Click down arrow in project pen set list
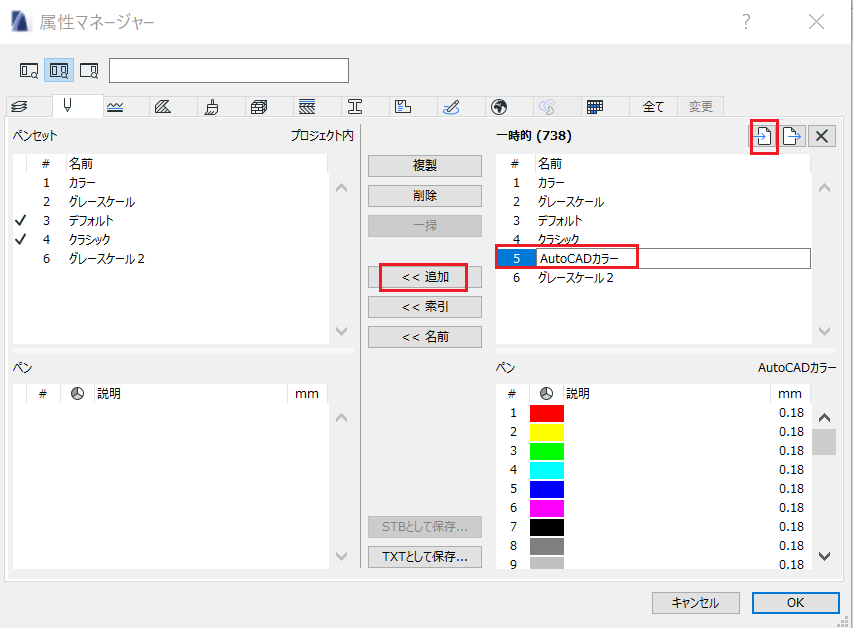Screen dimensions: 853x628 point(342,331)
